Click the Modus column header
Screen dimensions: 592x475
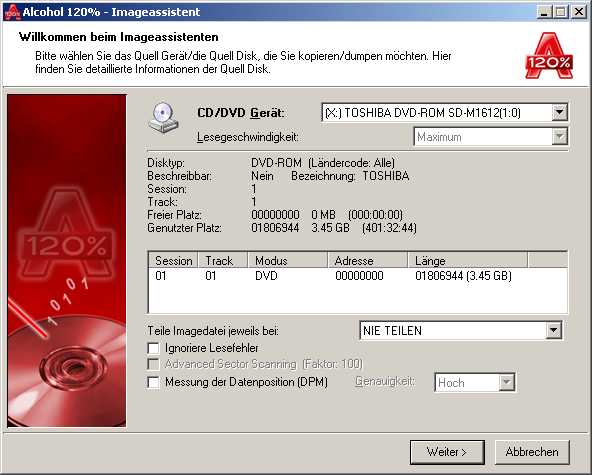coord(288,261)
